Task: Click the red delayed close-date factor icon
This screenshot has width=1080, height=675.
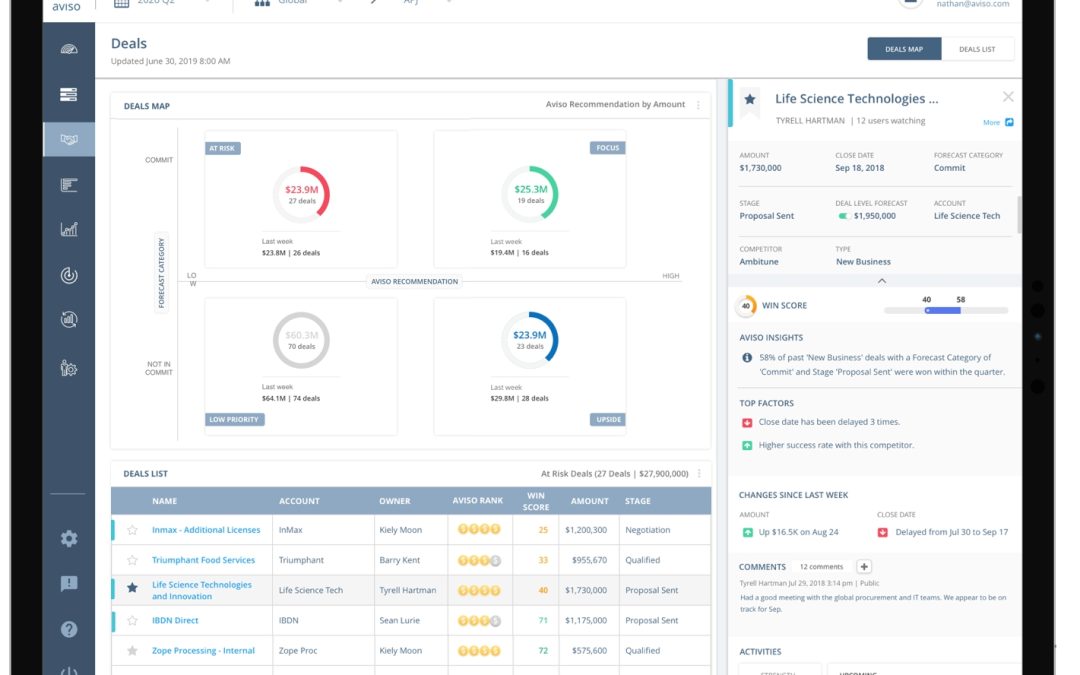Action: (747, 422)
